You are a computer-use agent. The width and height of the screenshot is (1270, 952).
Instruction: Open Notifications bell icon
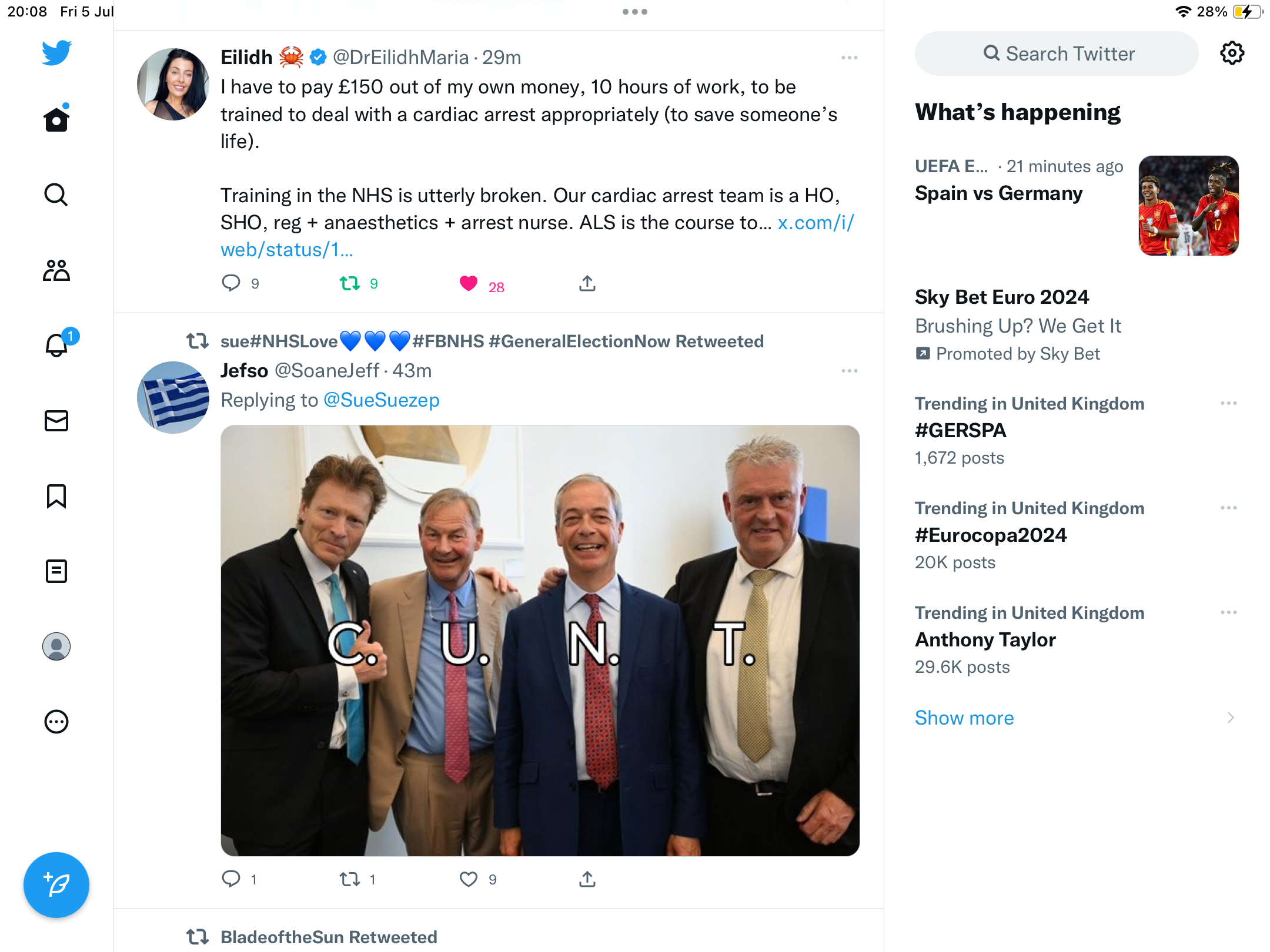click(x=56, y=346)
